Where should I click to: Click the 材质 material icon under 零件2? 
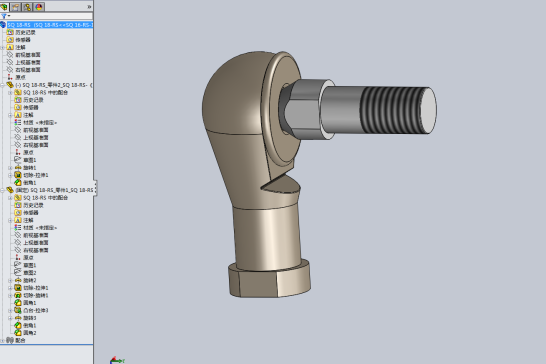[x=18, y=123]
